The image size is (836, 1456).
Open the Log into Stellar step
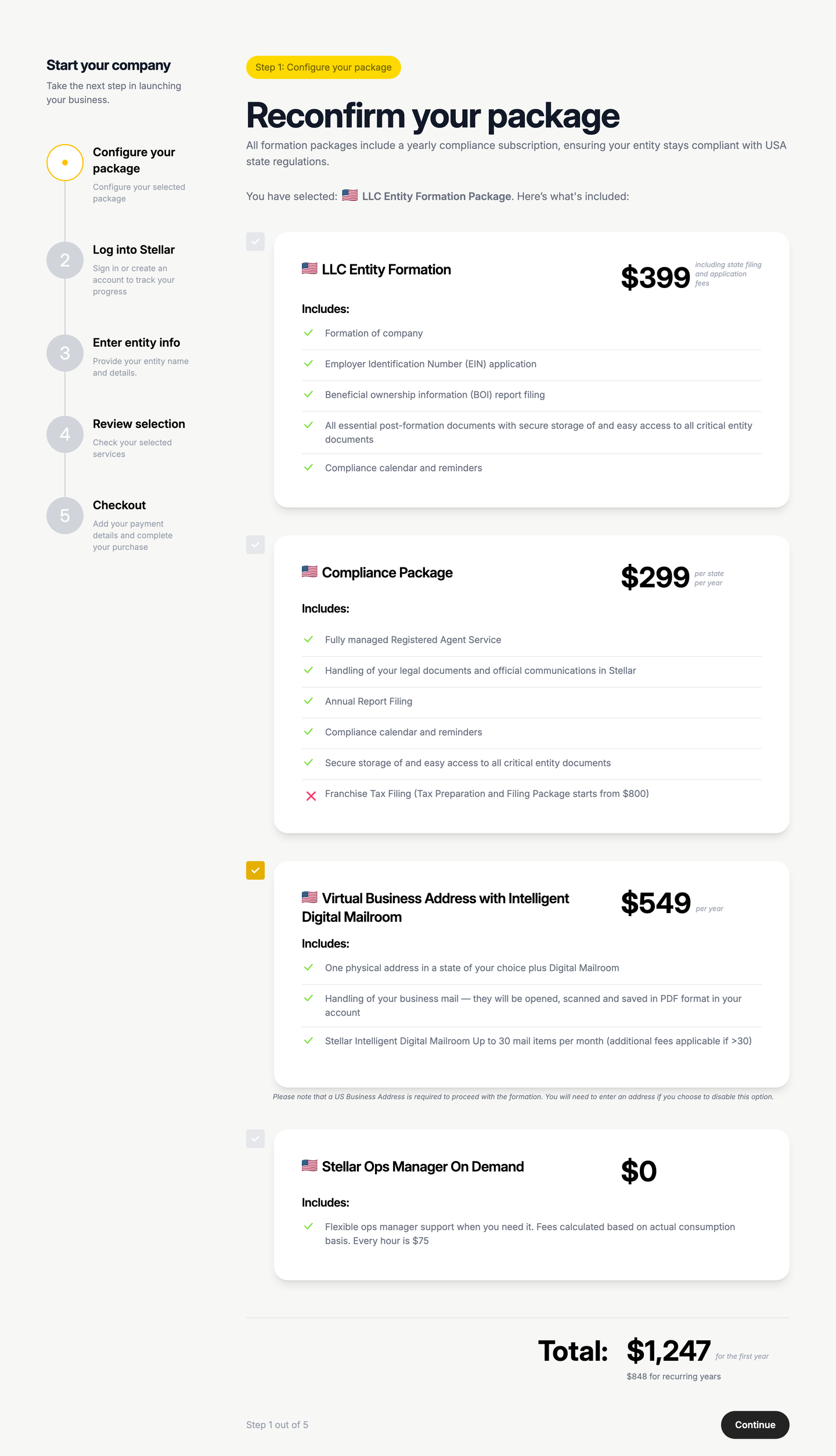[x=134, y=250]
